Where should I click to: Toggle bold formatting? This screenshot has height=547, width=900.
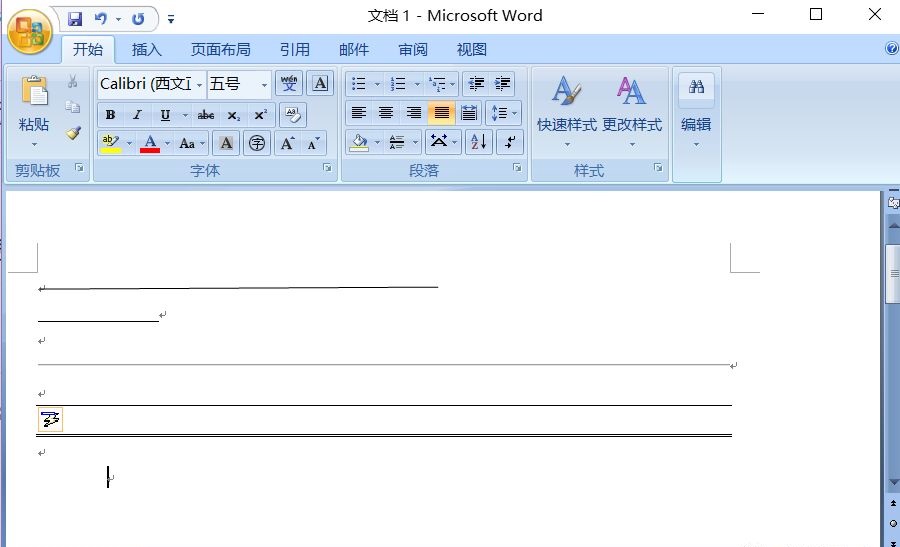tap(110, 115)
